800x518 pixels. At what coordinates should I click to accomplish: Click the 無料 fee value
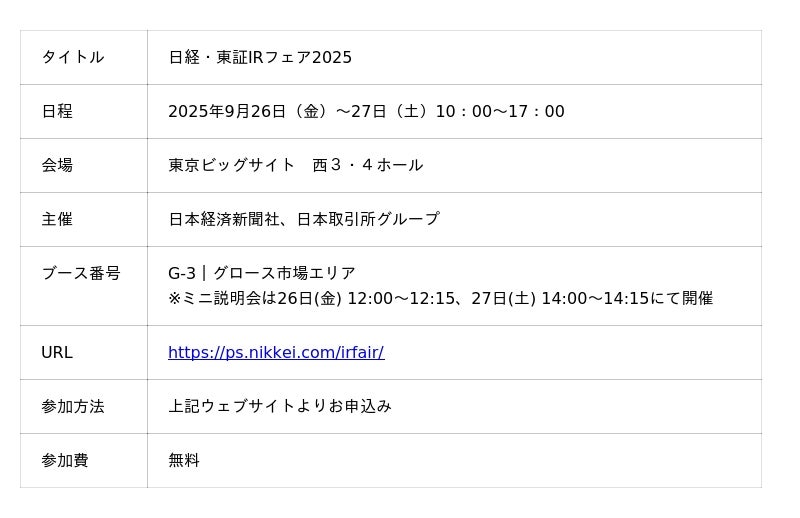[184, 461]
